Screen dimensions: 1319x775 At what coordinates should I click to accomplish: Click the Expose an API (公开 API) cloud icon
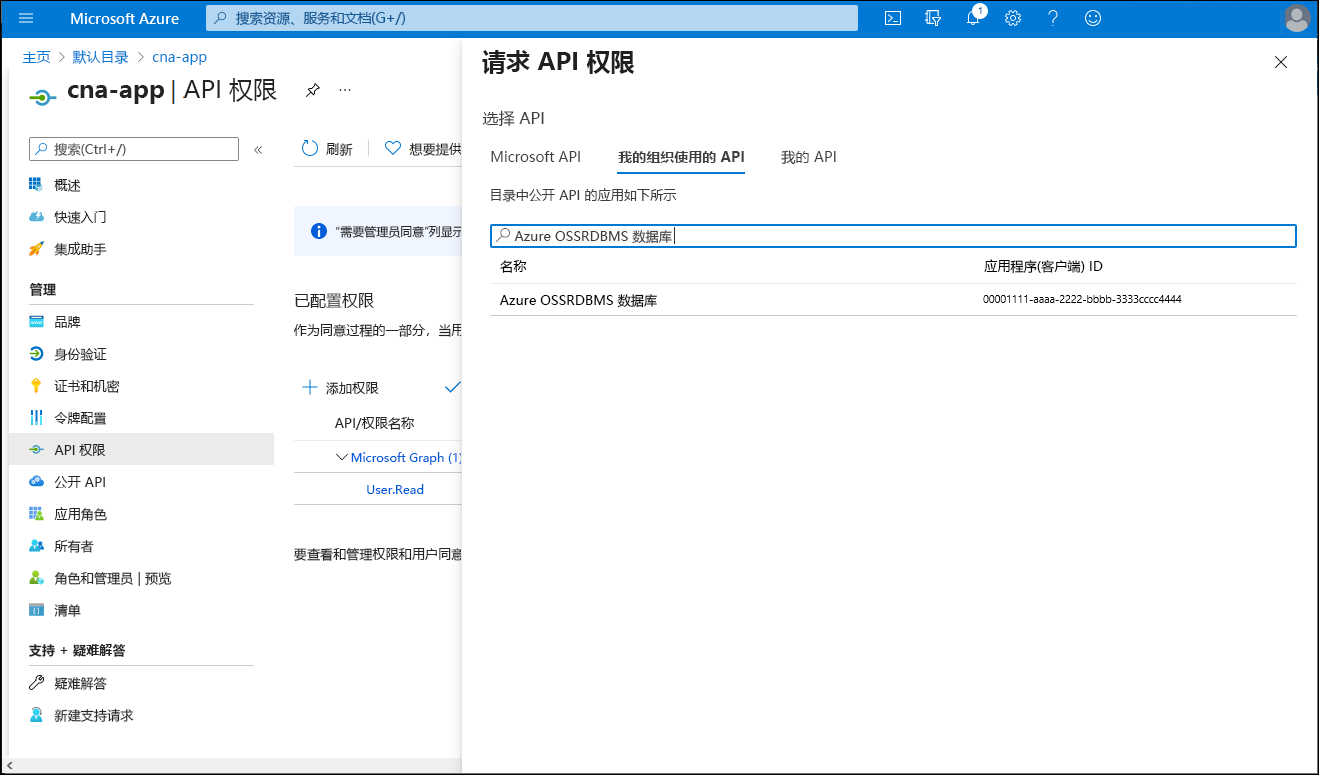point(36,482)
